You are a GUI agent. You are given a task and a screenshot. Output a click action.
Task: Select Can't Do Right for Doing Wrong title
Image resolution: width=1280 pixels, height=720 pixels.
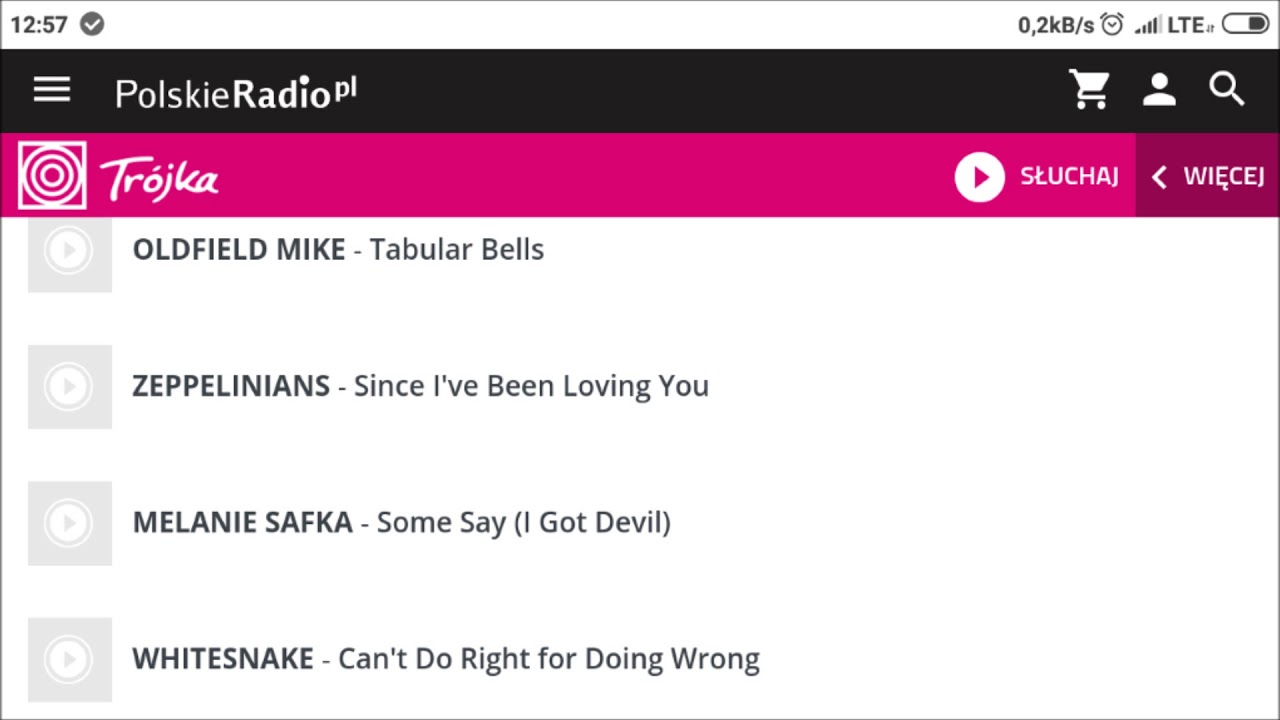click(x=549, y=659)
